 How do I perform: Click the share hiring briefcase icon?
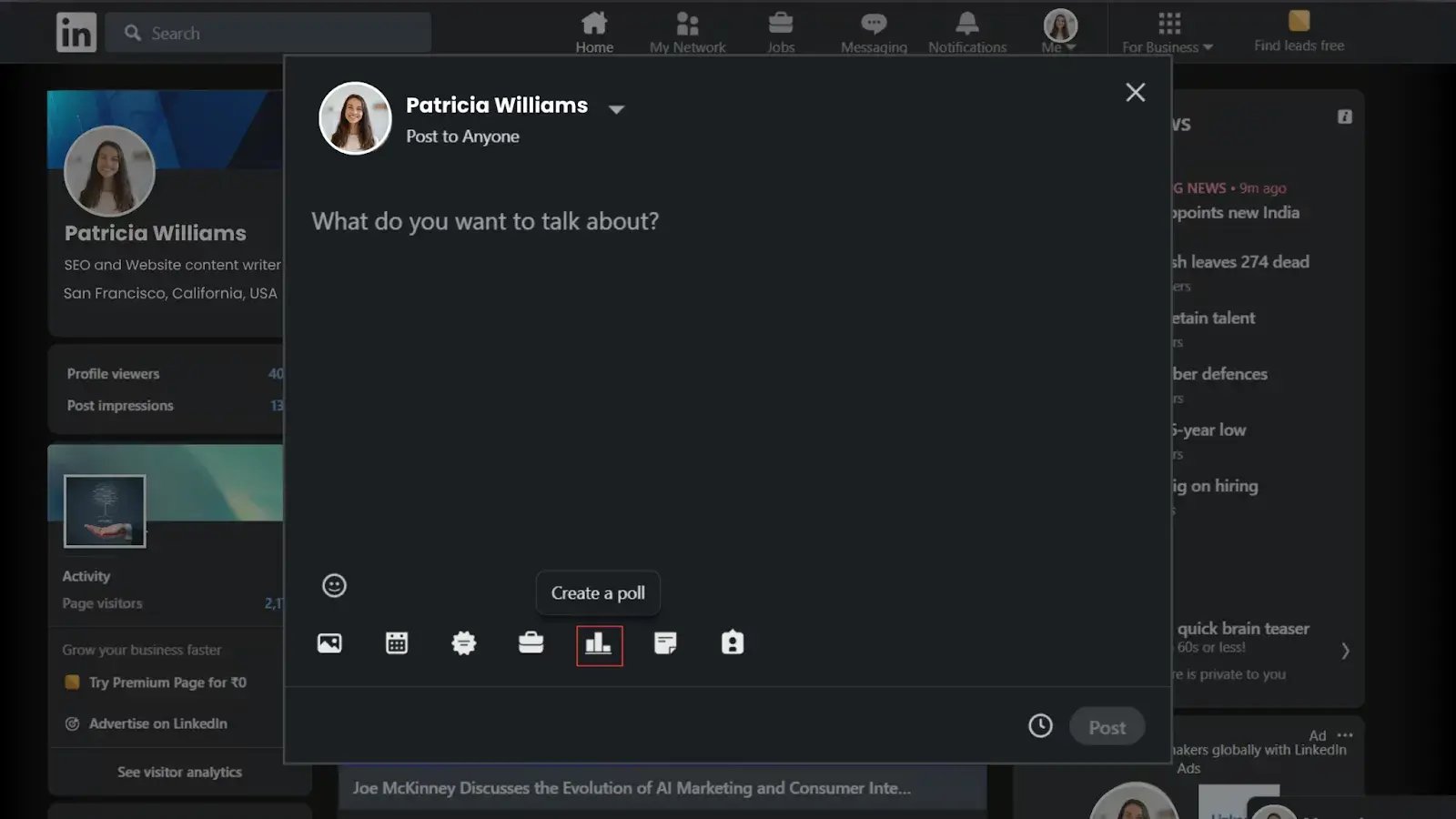pyautogui.click(x=531, y=643)
